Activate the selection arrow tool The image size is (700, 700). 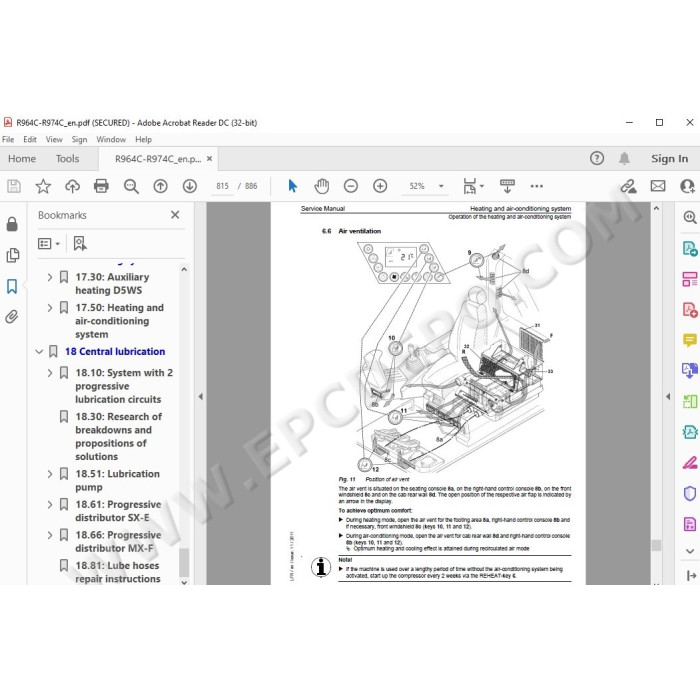pos(292,186)
